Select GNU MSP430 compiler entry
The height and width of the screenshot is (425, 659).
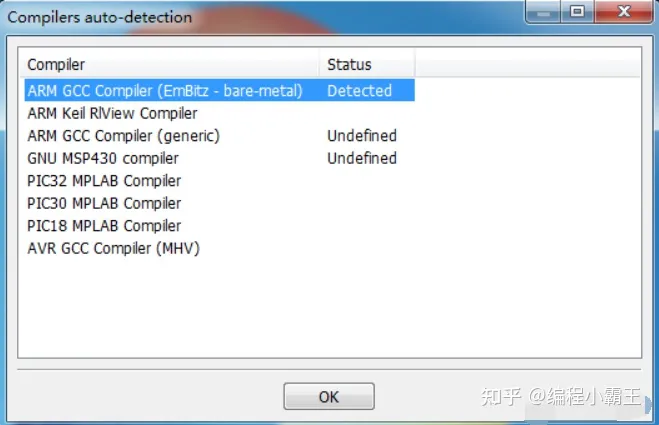(x=103, y=158)
